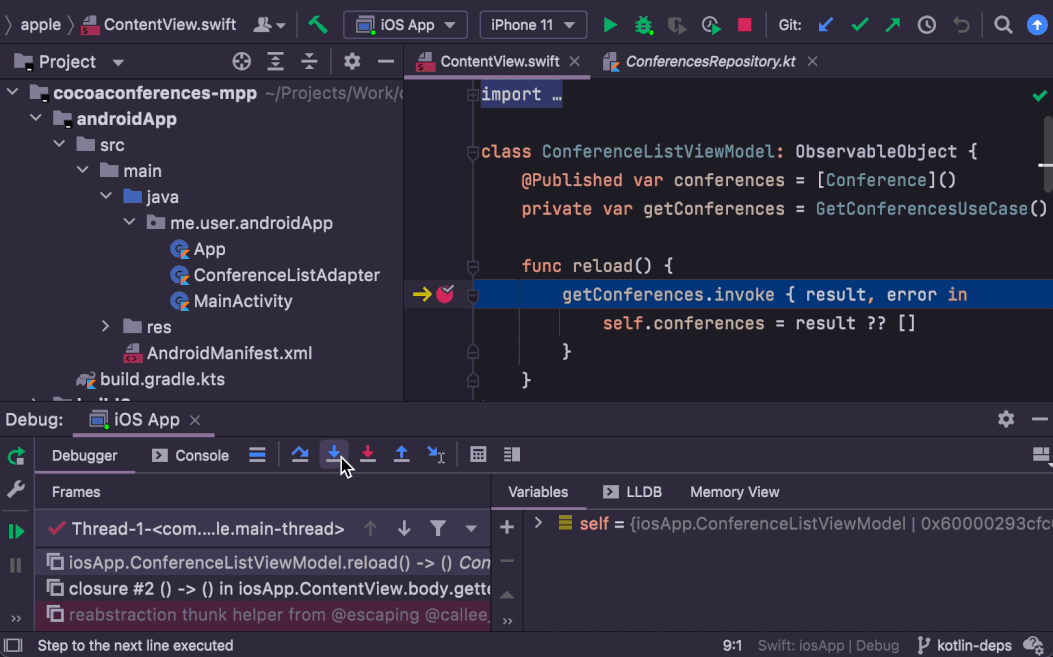Open the iPhone 11 device dropdown
1053x657 pixels.
pyautogui.click(x=533, y=25)
